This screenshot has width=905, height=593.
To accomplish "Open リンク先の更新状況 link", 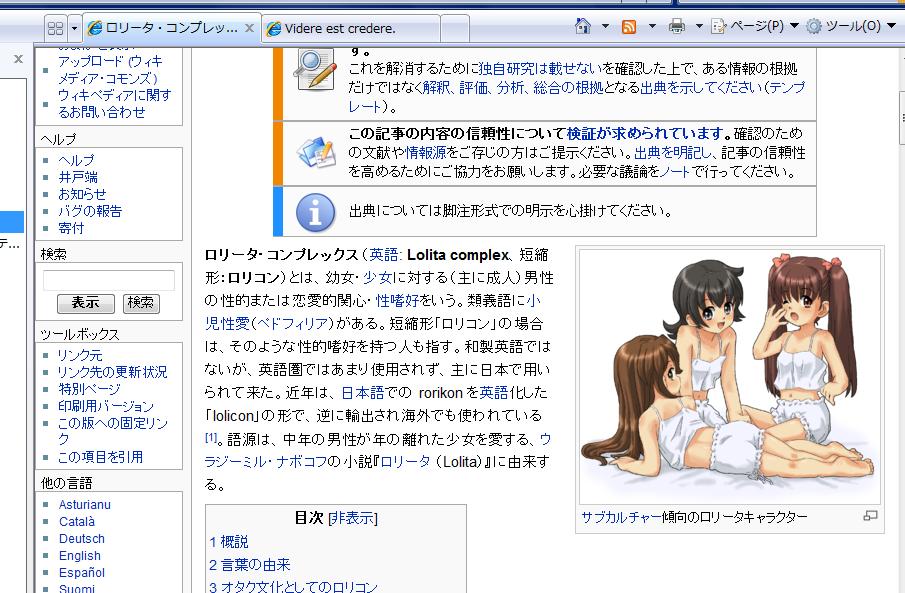I will pyautogui.click(x=113, y=372).
